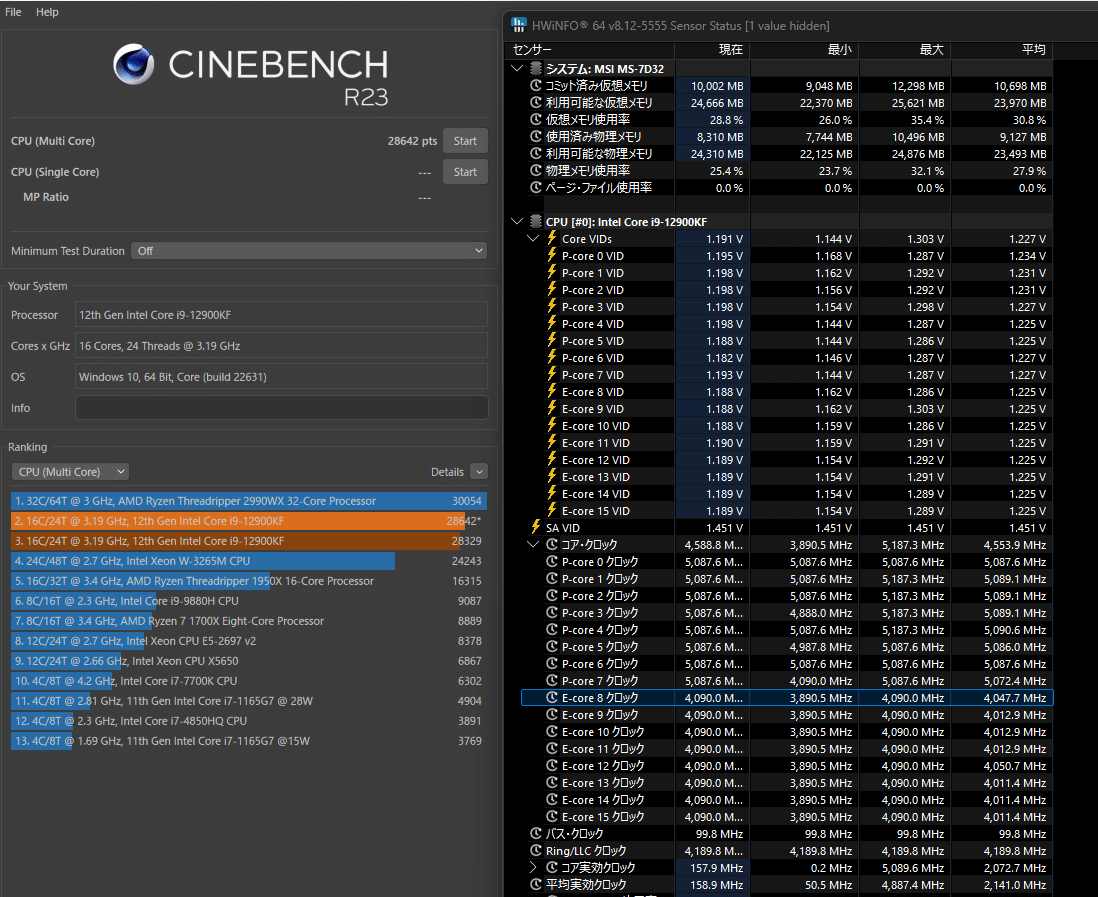Screen dimensions: 1098x897
Task: Start the CPU (Single Core) test
Action: click(x=465, y=172)
